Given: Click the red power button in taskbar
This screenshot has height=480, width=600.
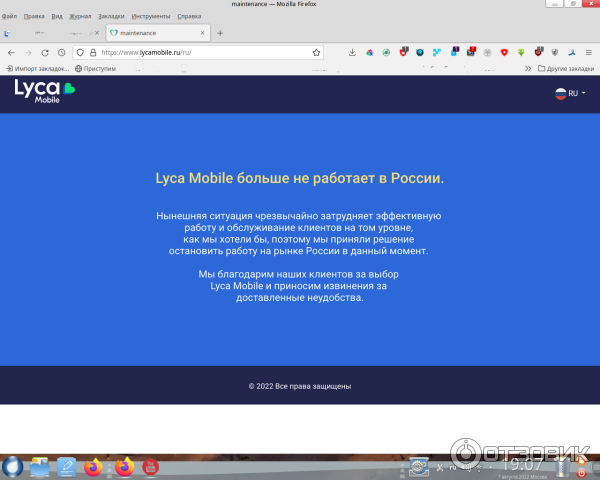Looking at the screenshot, I should [x=581, y=474].
